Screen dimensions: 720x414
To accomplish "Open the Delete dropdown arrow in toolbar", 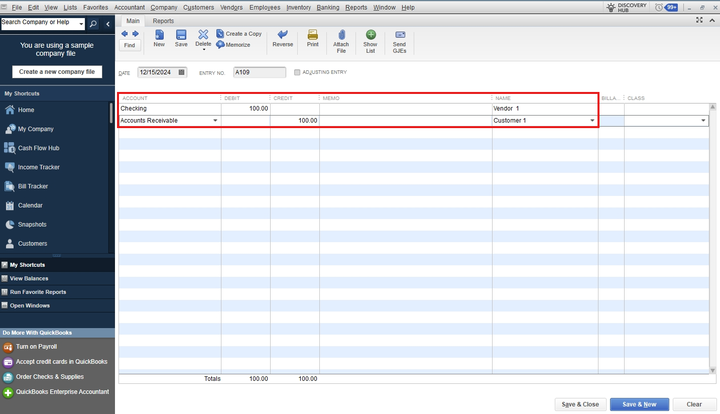I will point(203,49).
